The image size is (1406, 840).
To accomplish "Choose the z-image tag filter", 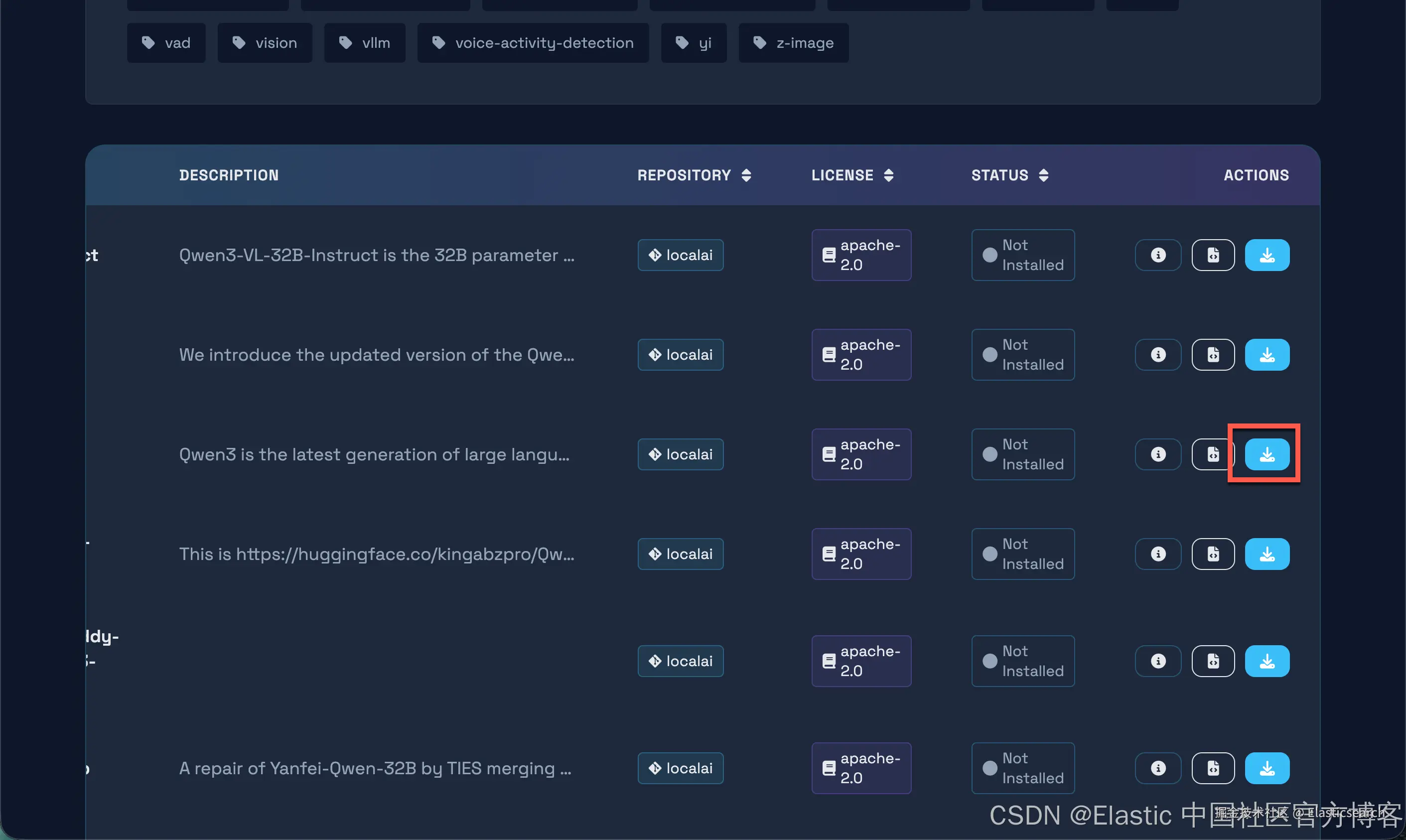I will coord(793,43).
